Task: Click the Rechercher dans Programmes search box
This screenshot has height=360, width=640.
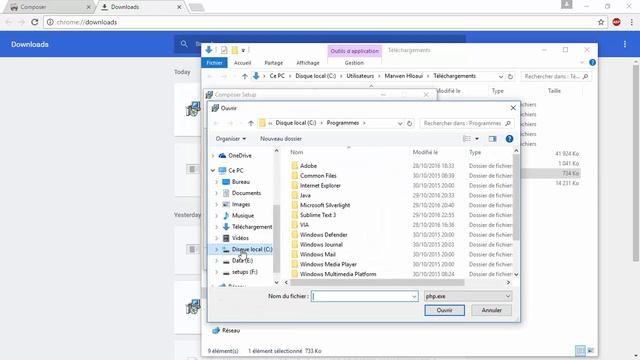Action: click(467, 123)
